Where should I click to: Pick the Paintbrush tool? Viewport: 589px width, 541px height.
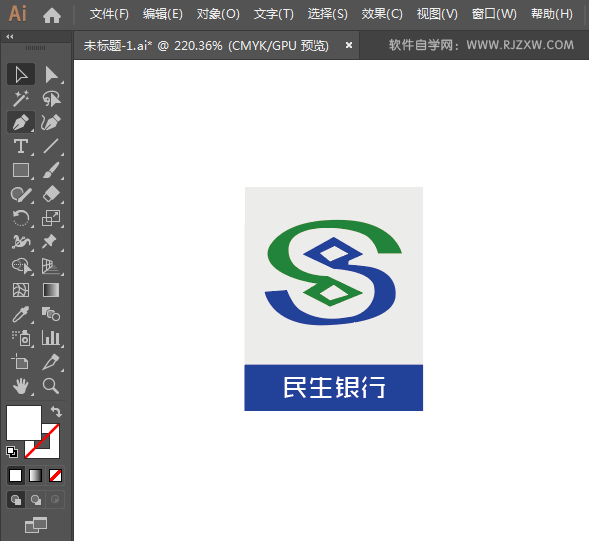tap(51, 170)
